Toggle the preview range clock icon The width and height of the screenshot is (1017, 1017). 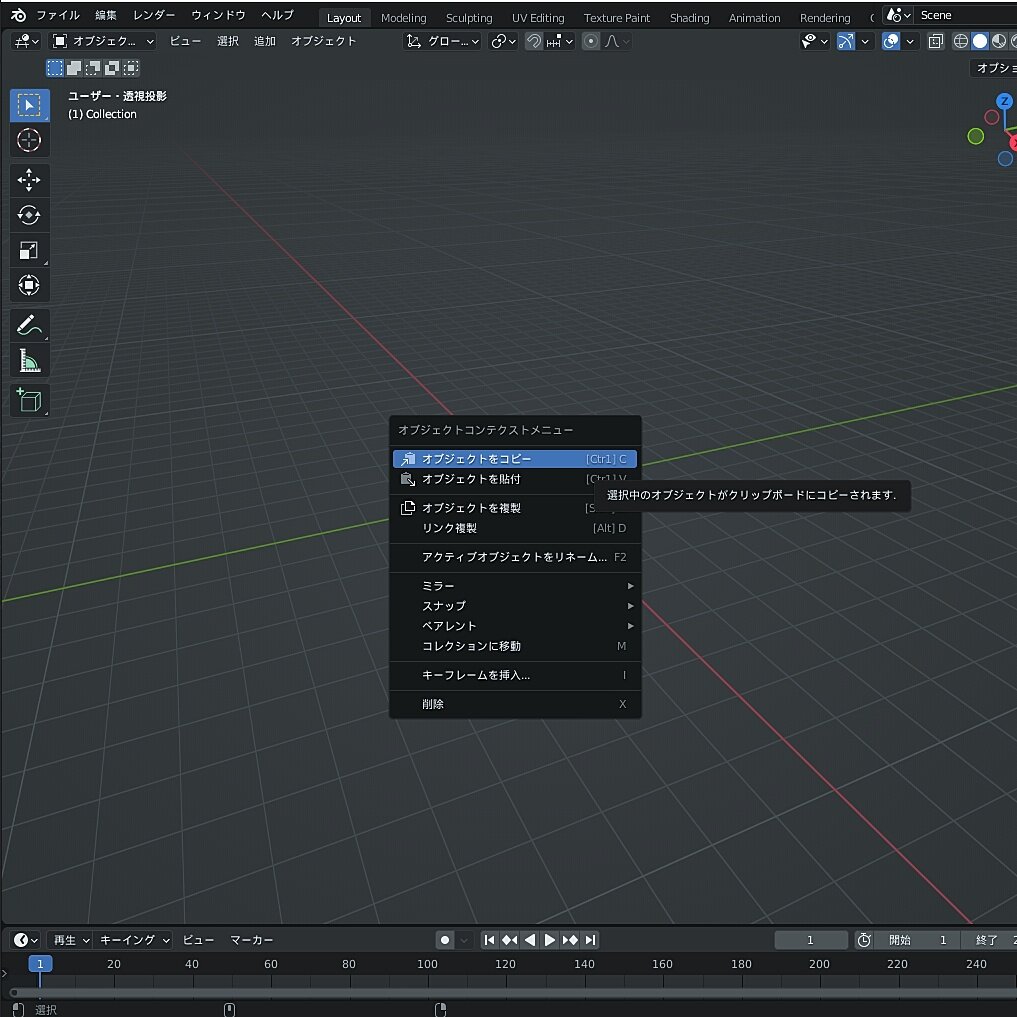pos(864,940)
